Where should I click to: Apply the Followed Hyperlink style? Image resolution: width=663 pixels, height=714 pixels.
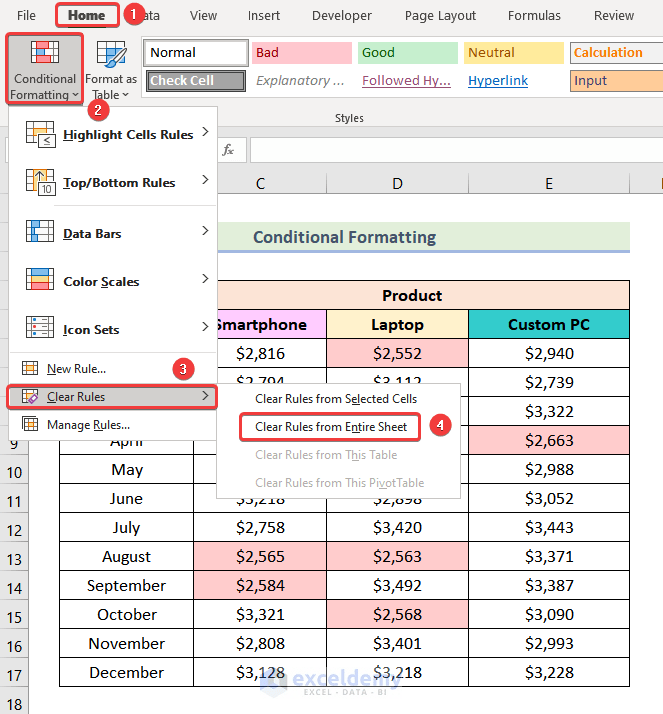click(x=408, y=81)
